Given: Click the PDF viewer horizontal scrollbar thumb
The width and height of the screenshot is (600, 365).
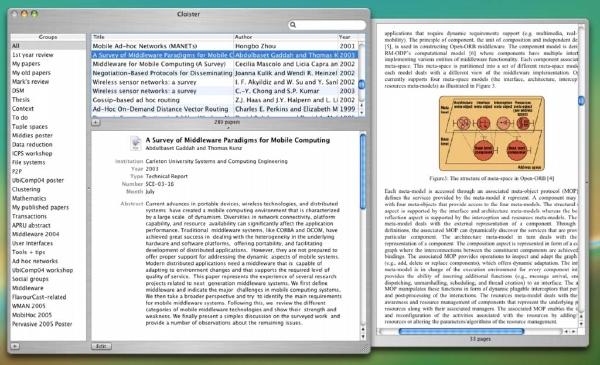Looking at the screenshot, I should coord(461,331).
